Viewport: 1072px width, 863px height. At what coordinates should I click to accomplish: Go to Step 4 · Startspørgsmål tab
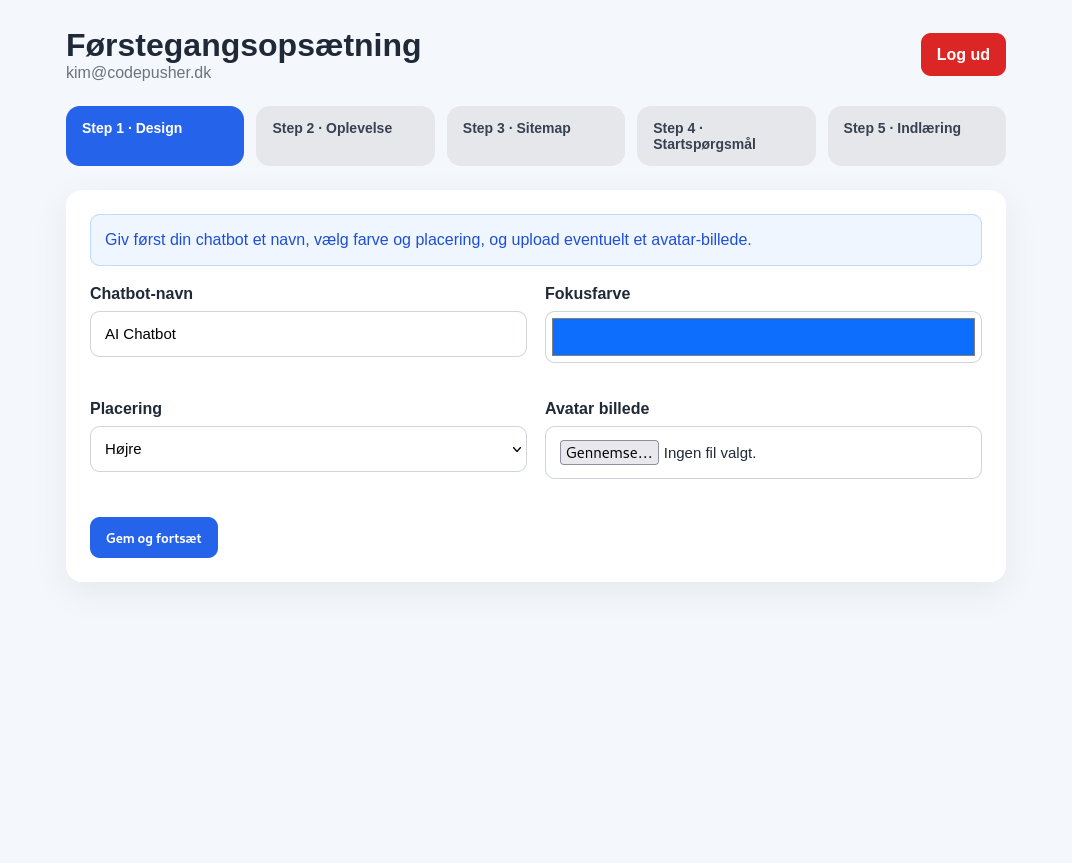coord(725,136)
